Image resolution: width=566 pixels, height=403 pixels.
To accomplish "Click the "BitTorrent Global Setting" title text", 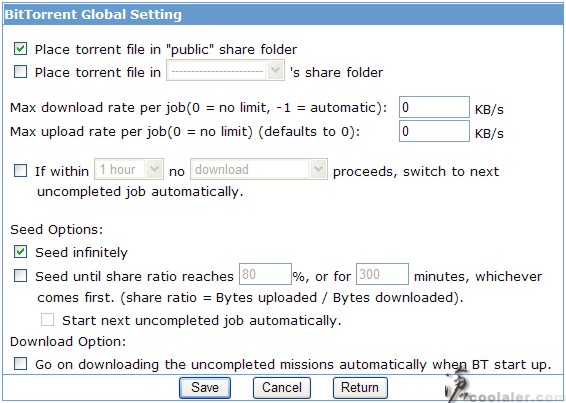I will (93, 14).
